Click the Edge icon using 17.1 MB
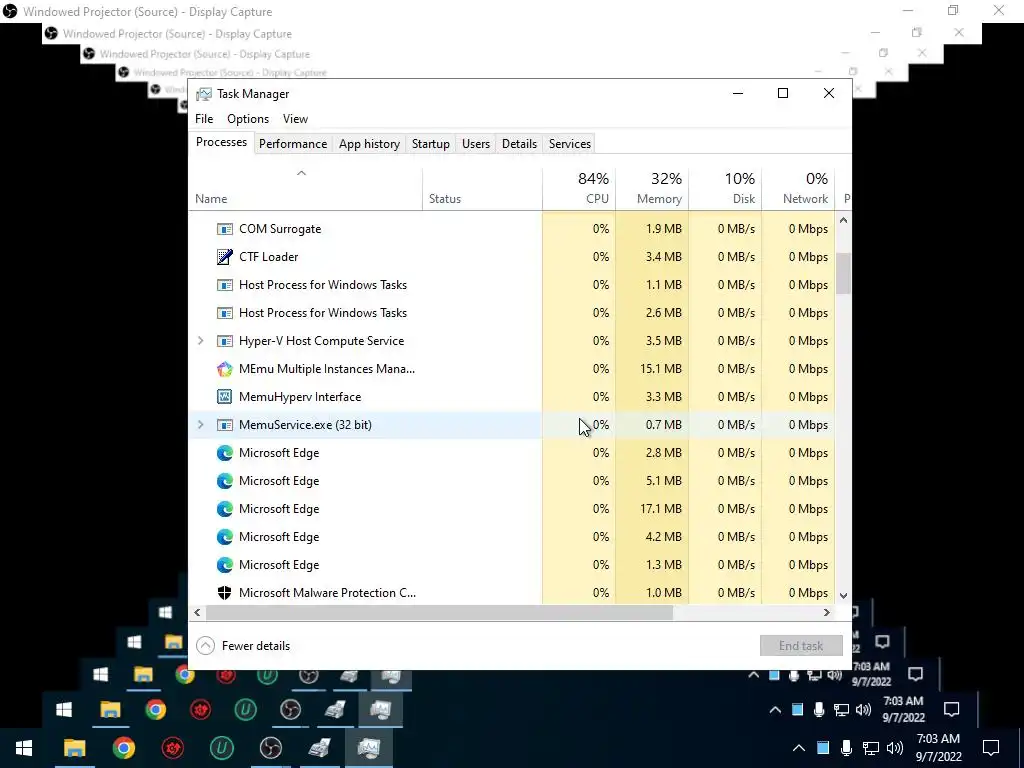 225,509
